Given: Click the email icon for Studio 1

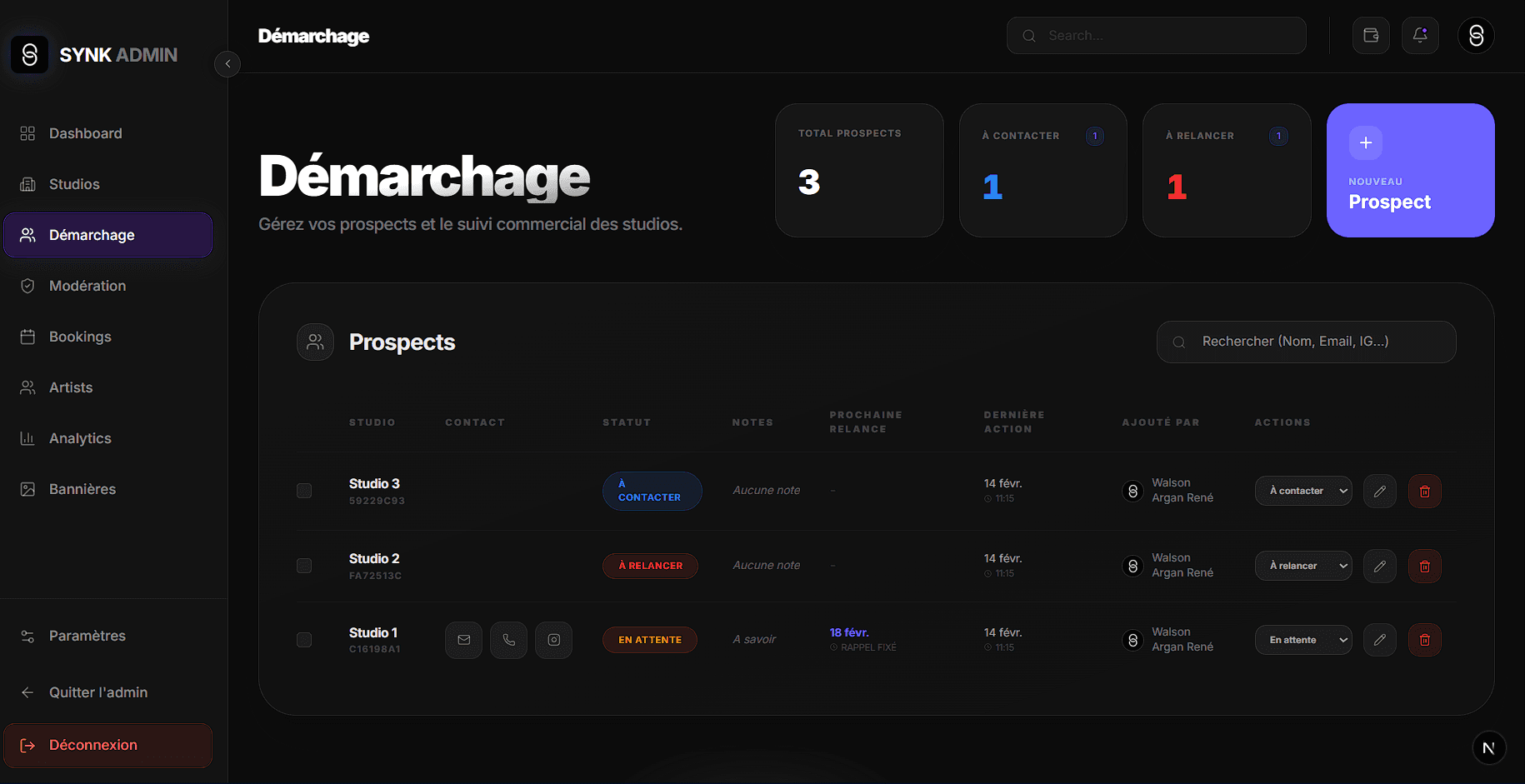Looking at the screenshot, I should tap(463, 640).
